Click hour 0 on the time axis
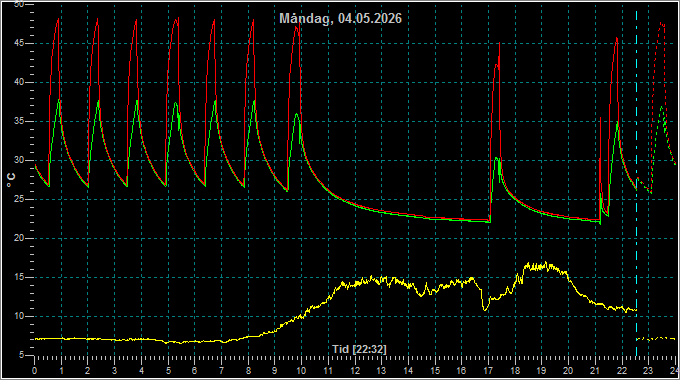 tap(35, 371)
